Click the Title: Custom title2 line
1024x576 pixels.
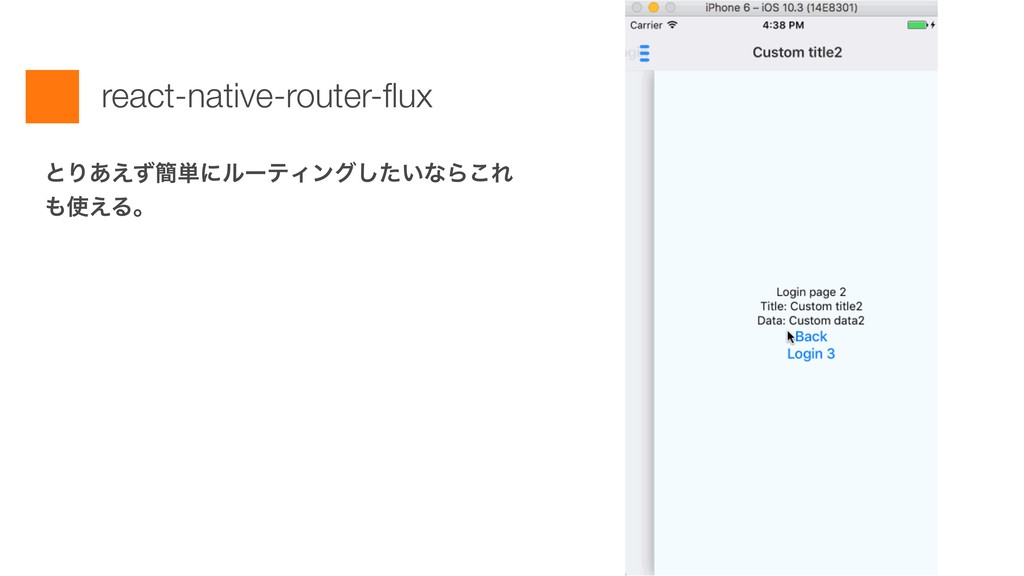tap(811, 306)
